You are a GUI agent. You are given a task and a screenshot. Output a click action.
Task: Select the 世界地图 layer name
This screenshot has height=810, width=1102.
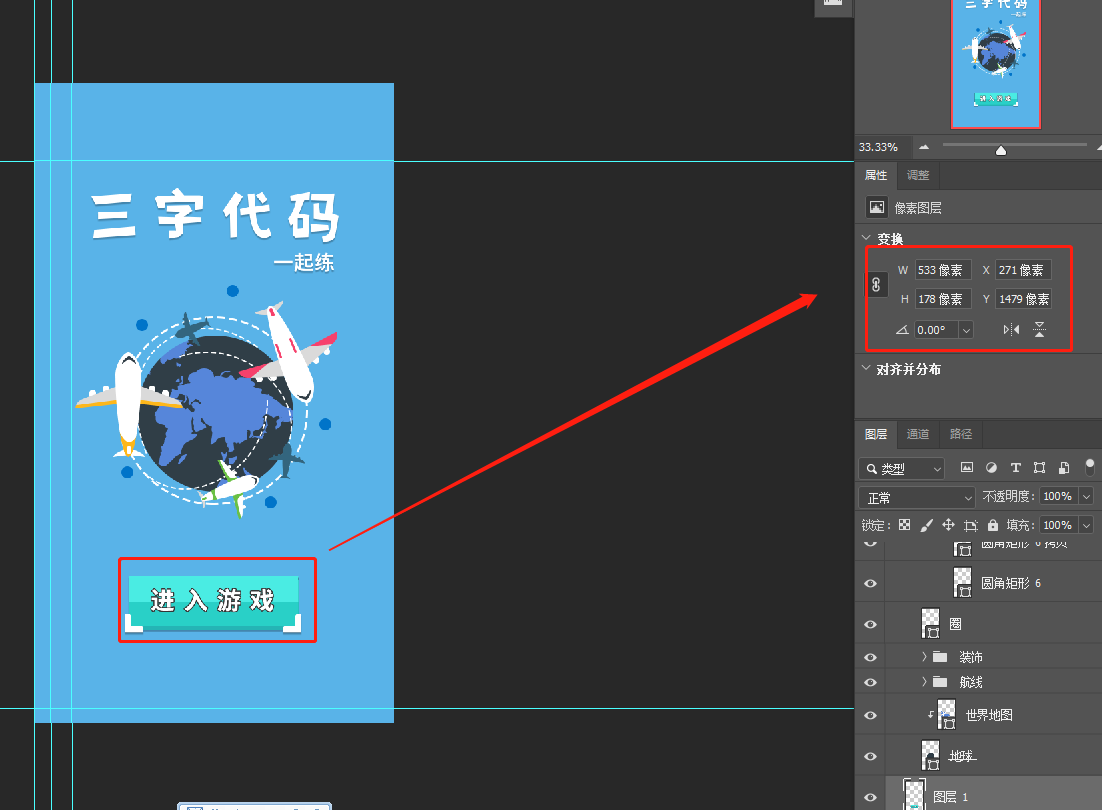[989, 715]
